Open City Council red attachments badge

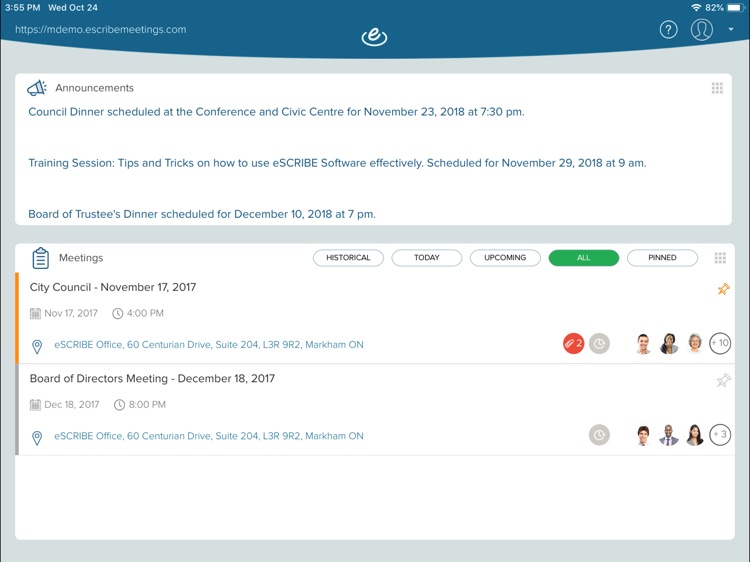tap(574, 343)
